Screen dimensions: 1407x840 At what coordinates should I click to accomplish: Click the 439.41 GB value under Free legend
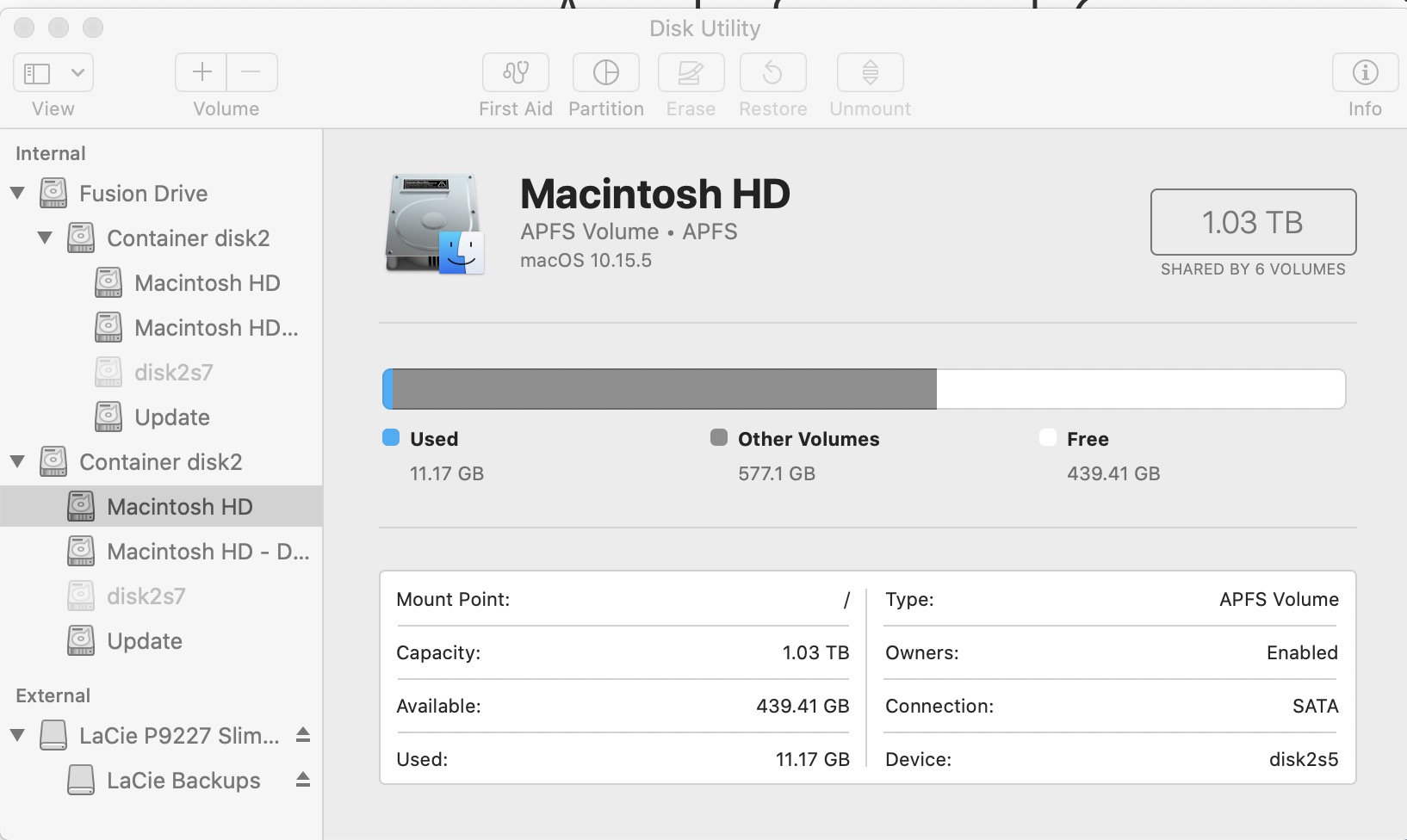tap(1113, 473)
